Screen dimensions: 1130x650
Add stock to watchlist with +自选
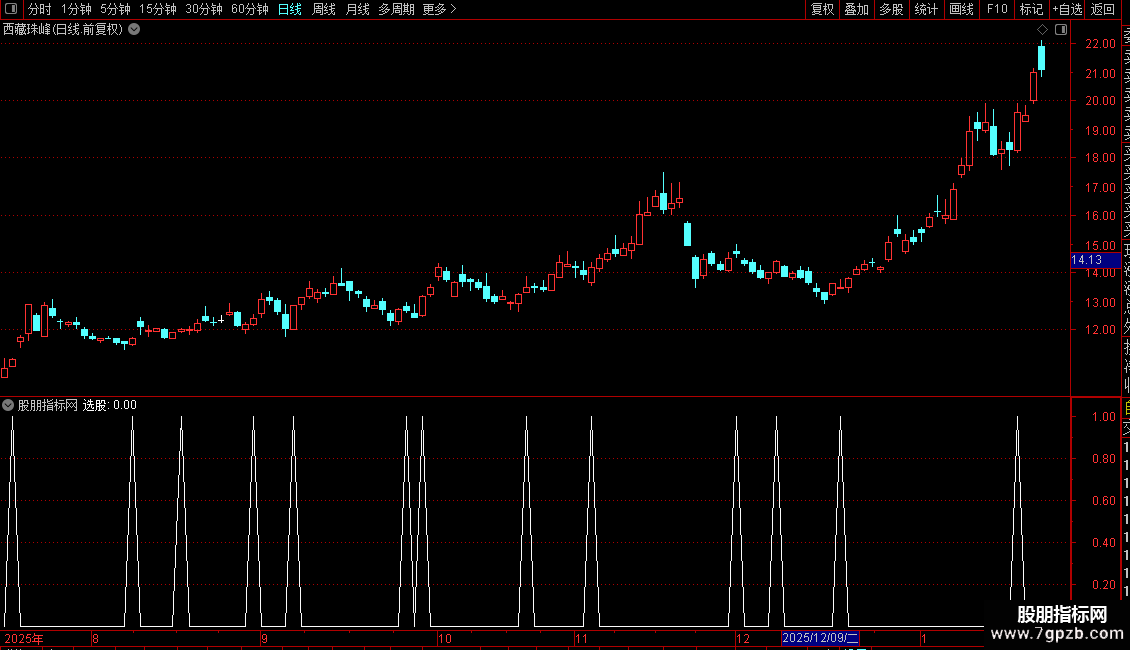[1067, 9]
